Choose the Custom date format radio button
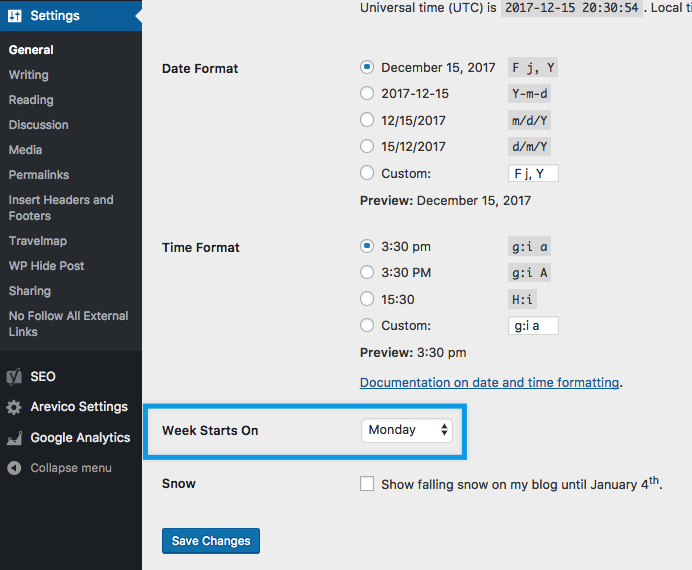This screenshot has width=692, height=570. [367, 173]
